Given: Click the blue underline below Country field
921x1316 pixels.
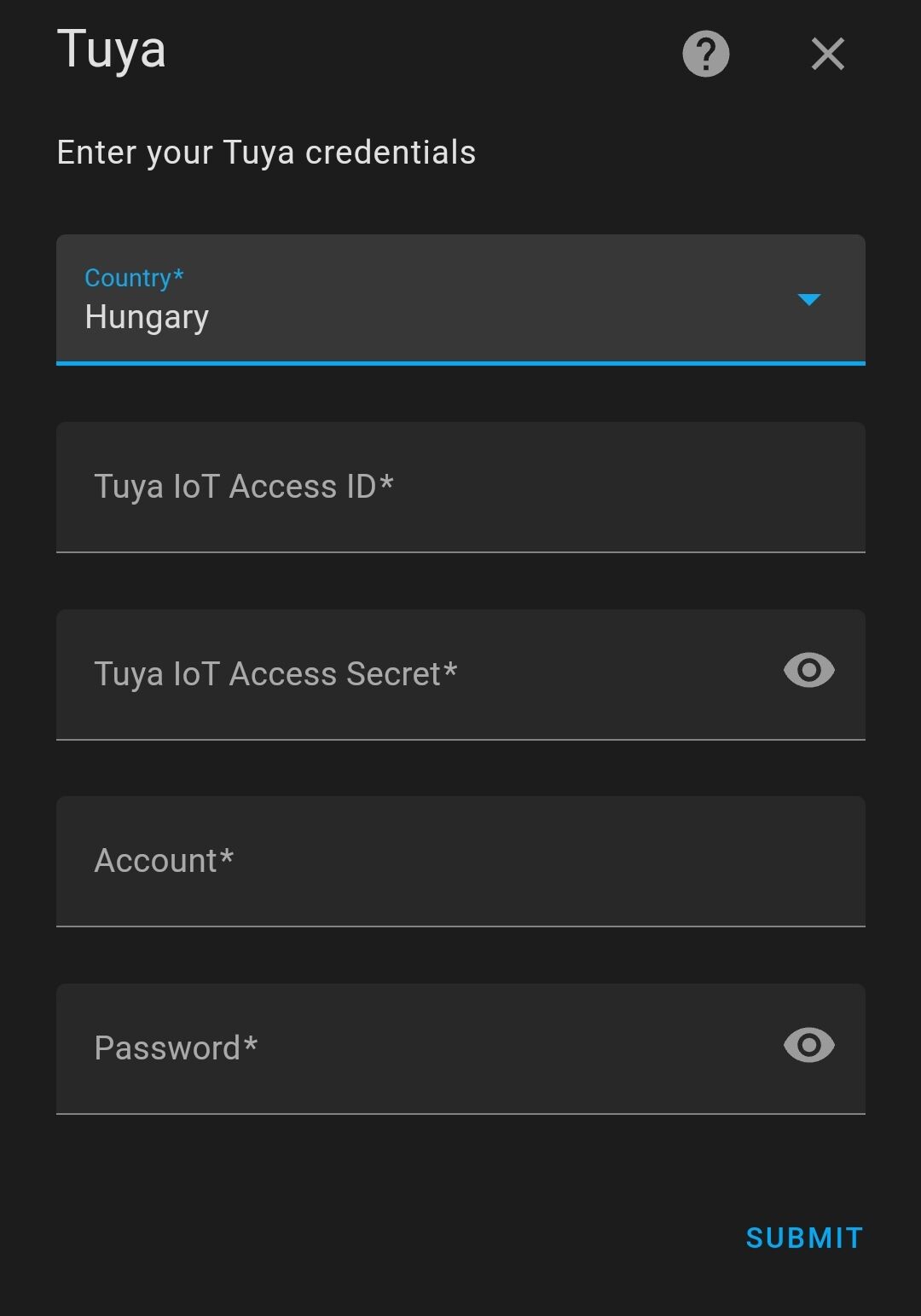Looking at the screenshot, I should pyautogui.click(x=460, y=363).
